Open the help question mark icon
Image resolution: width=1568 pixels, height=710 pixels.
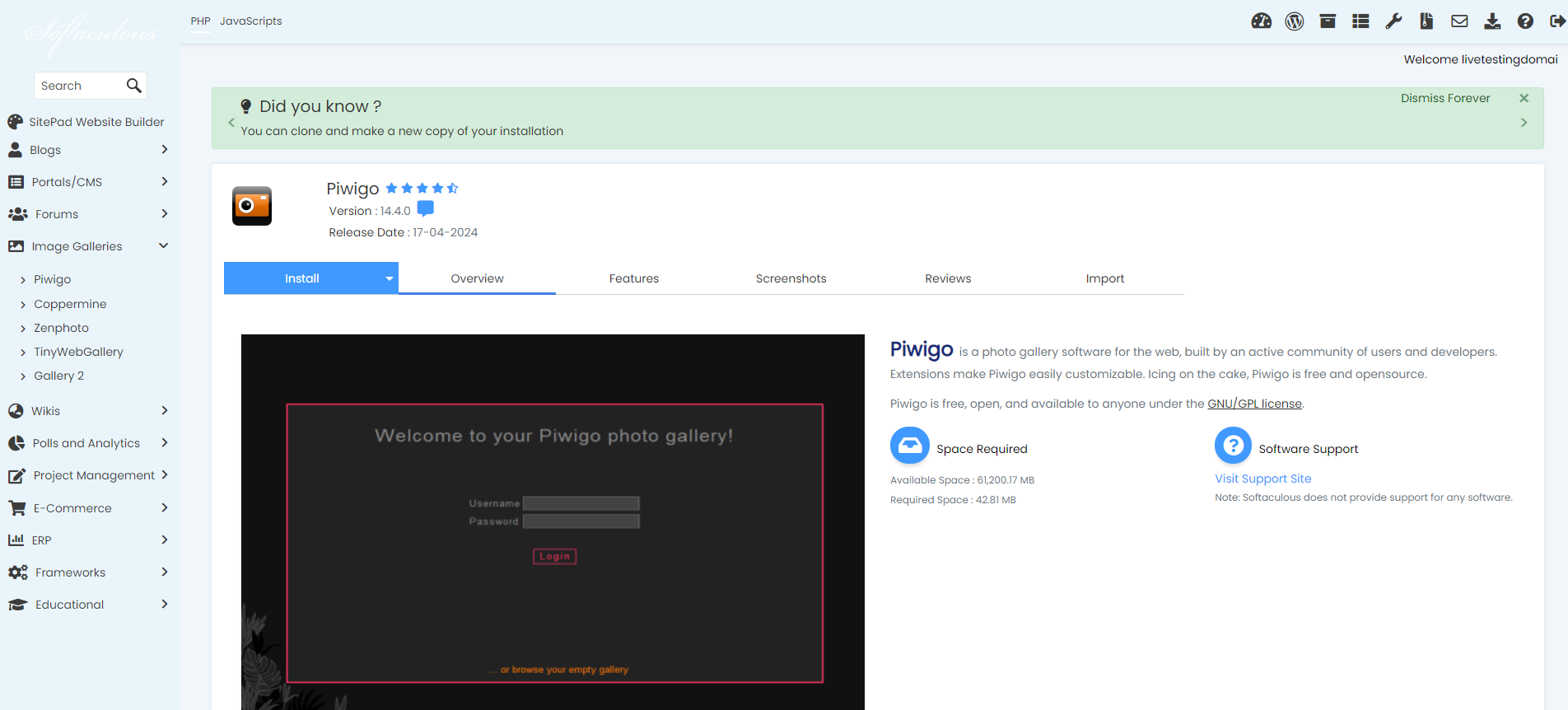pyautogui.click(x=1525, y=21)
